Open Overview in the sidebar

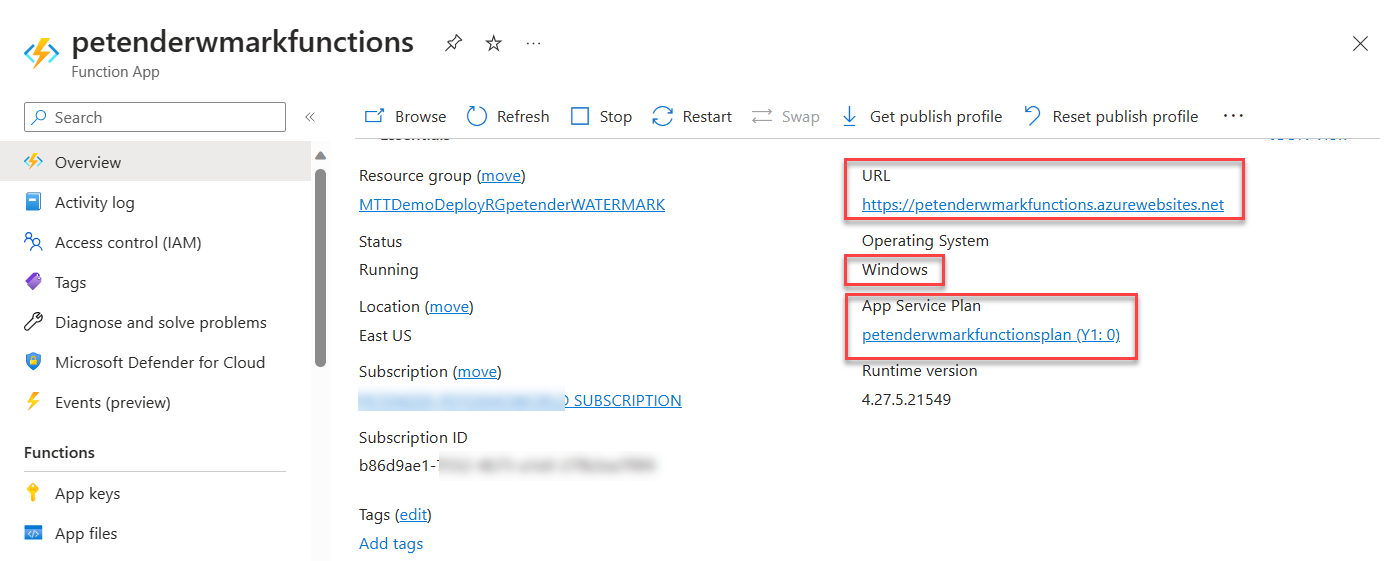tap(155, 162)
